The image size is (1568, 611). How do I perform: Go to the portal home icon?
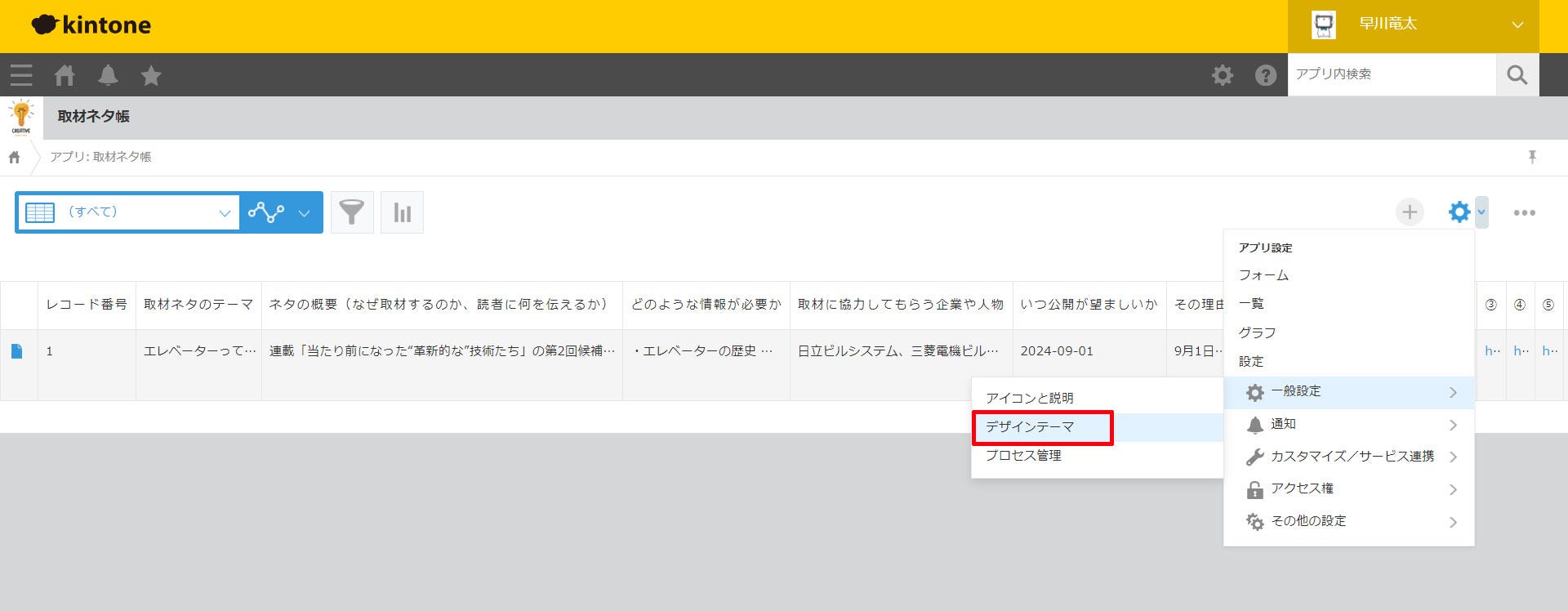coord(65,75)
